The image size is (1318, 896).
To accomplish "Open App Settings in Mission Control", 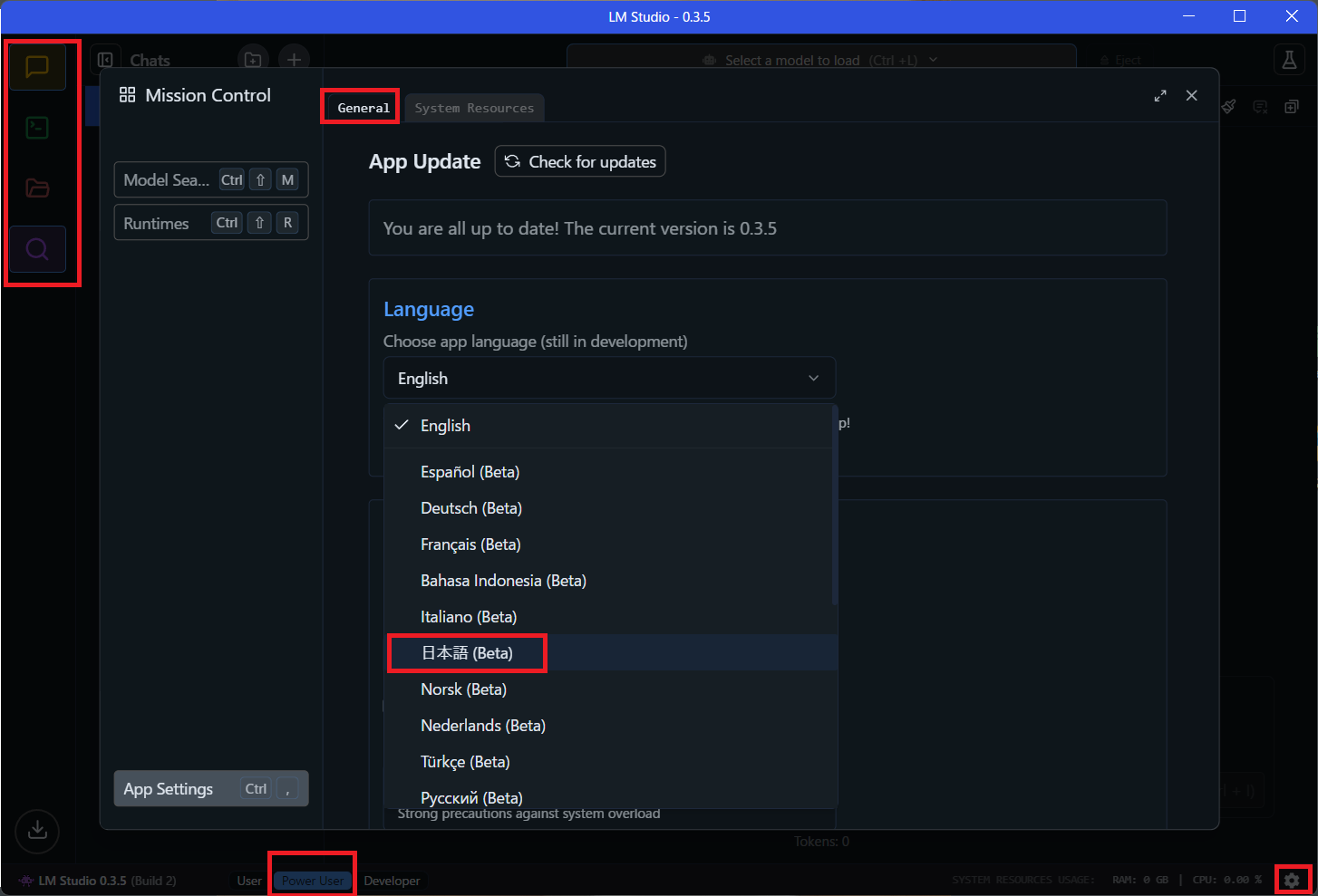I will (211, 789).
